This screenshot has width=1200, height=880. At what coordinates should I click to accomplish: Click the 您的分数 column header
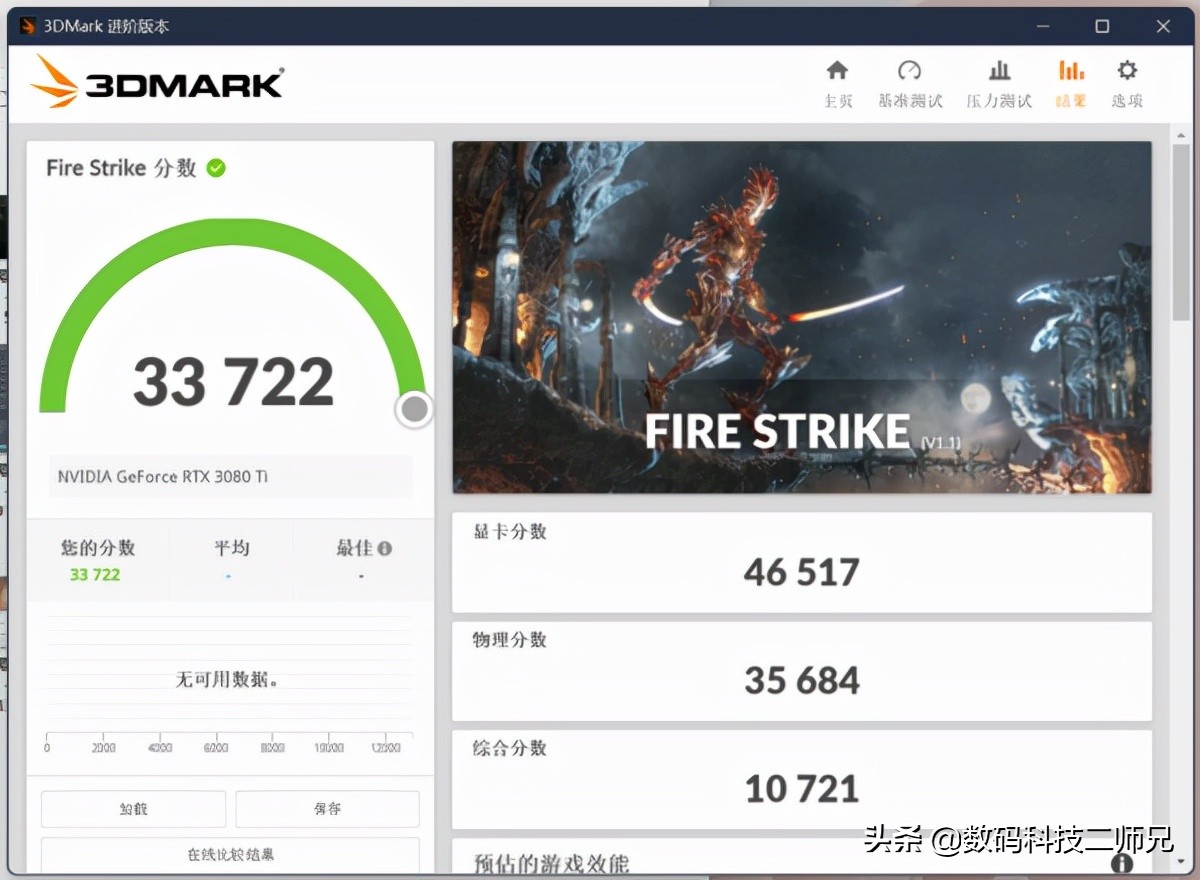(95, 548)
